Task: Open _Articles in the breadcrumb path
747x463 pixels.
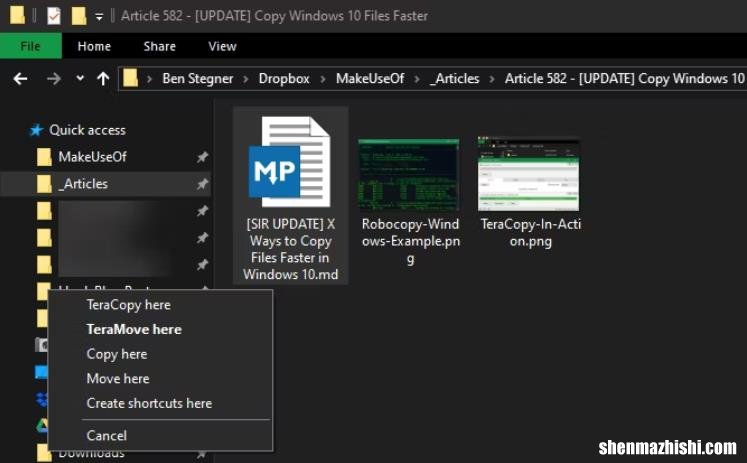Action: (454, 79)
